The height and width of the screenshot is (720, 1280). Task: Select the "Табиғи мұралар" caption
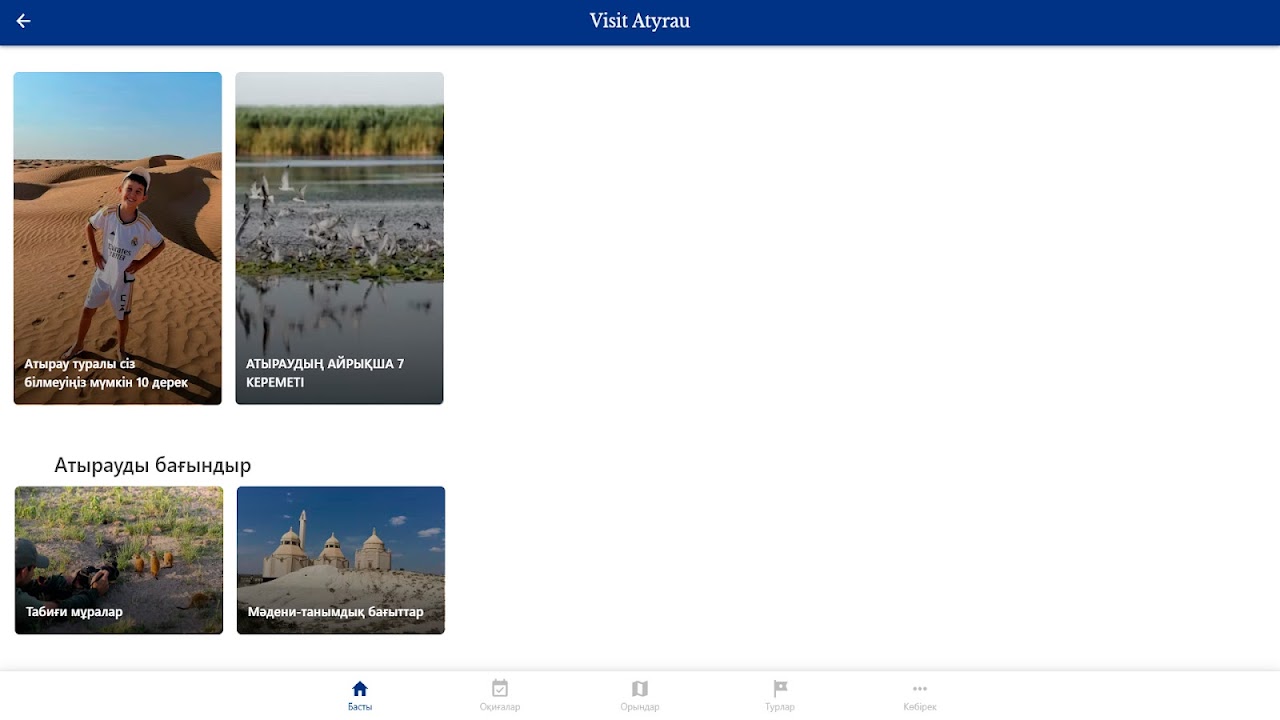click(x=75, y=612)
